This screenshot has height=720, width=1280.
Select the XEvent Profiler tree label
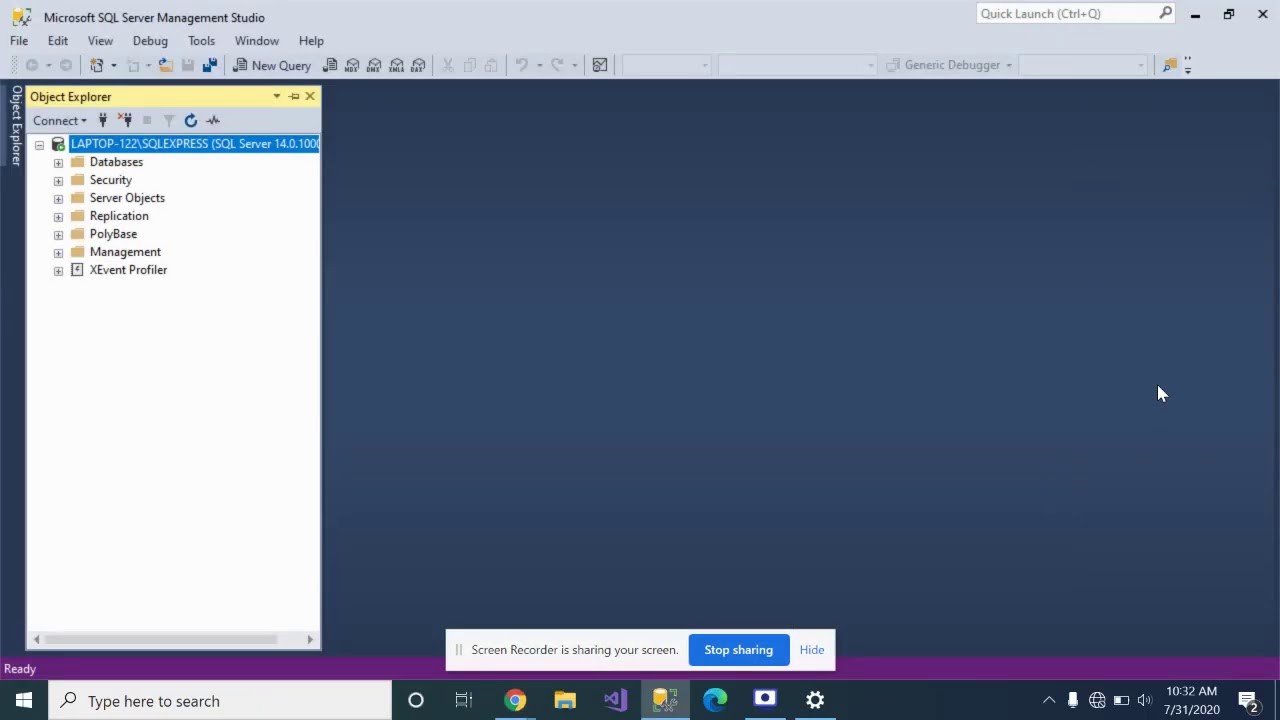point(128,270)
